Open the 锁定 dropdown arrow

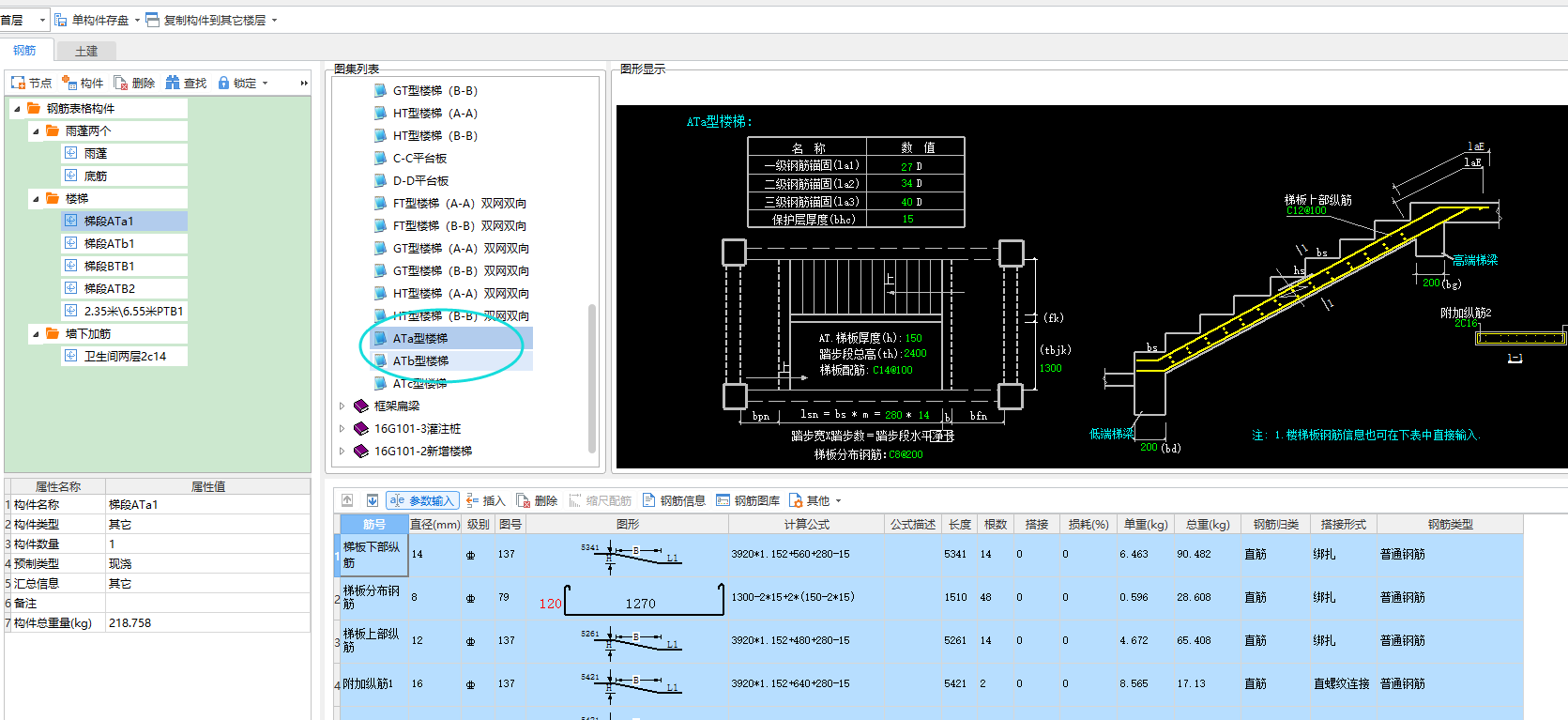265,83
